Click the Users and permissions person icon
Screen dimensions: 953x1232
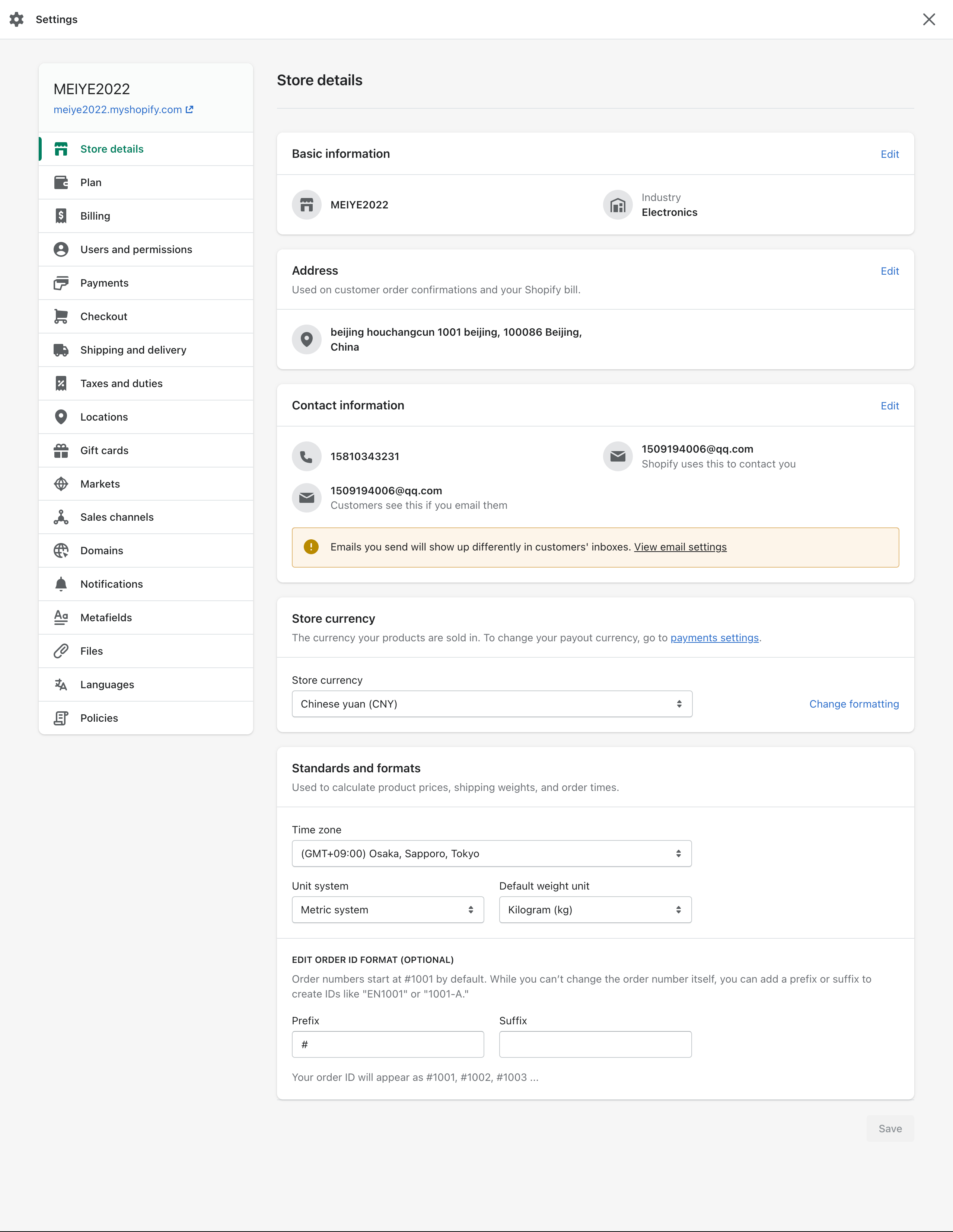[x=61, y=249]
